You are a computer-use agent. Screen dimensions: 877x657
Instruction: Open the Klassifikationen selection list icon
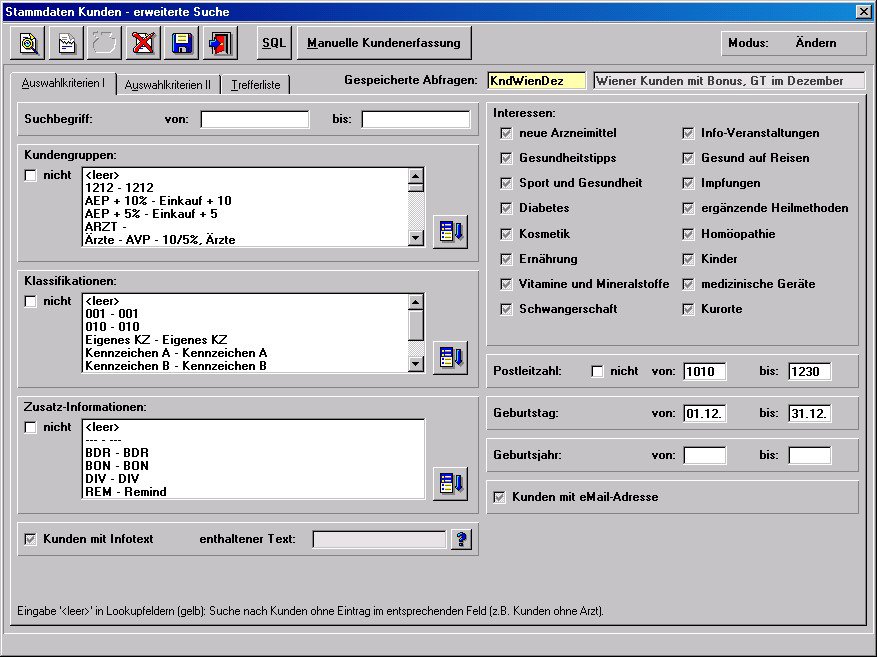point(450,357)
